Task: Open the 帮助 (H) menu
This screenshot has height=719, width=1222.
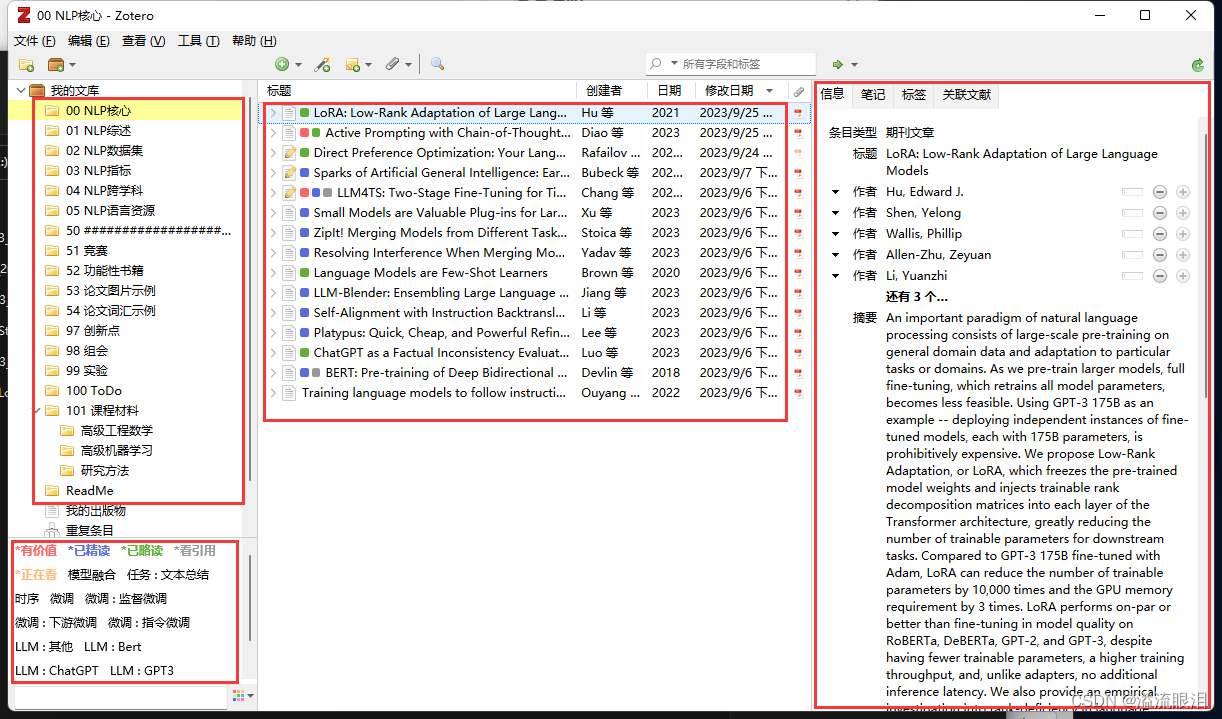Action: pos(254,41)
